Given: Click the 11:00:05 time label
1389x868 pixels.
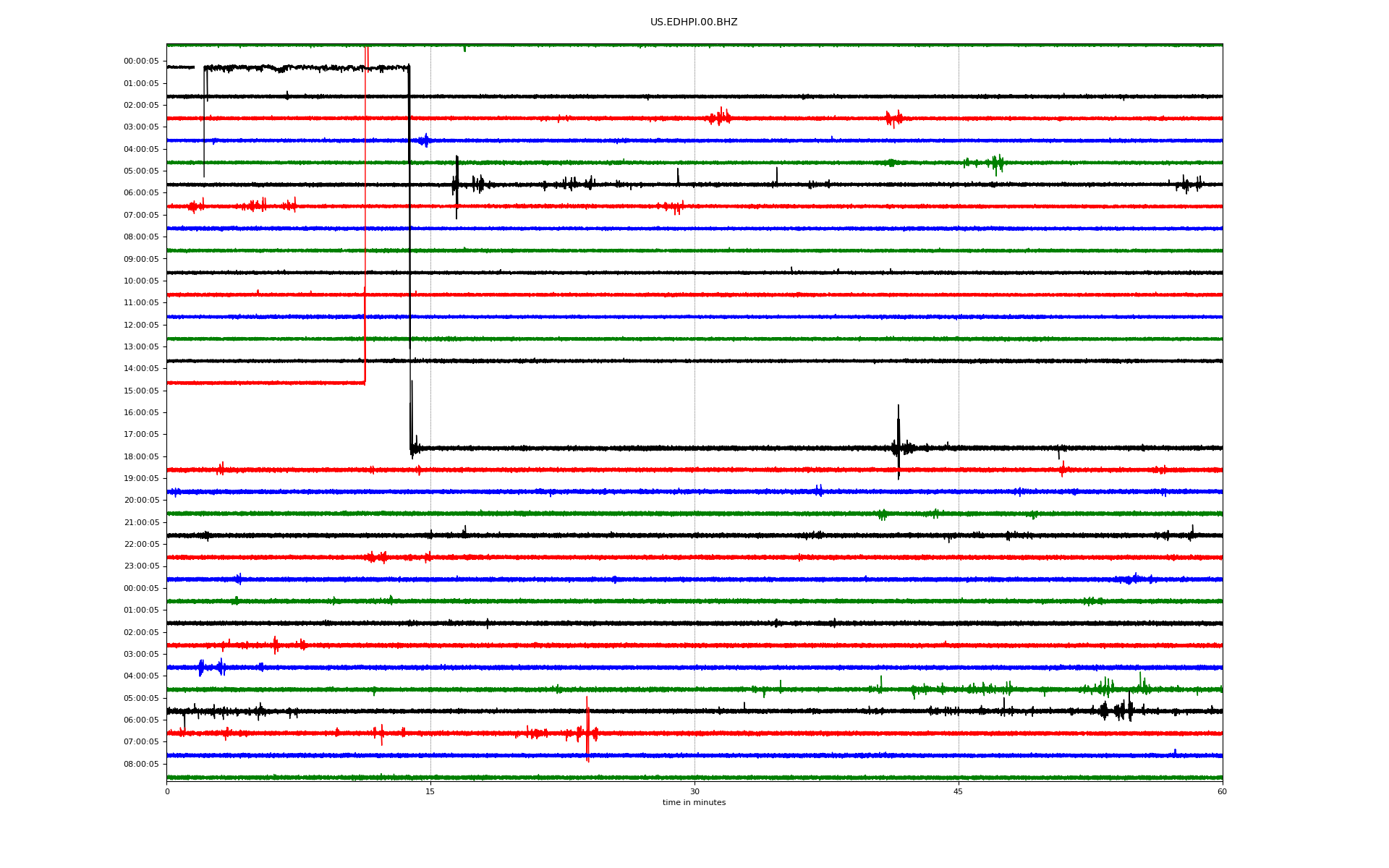Looking at the screenshot, I should click(x=141, y=302).
